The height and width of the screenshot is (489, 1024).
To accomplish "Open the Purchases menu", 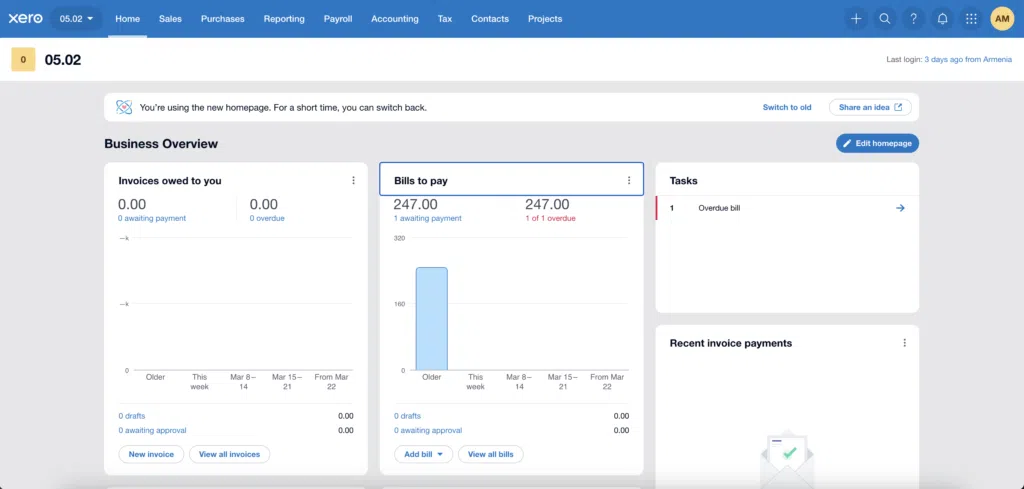I will [223, 19].
